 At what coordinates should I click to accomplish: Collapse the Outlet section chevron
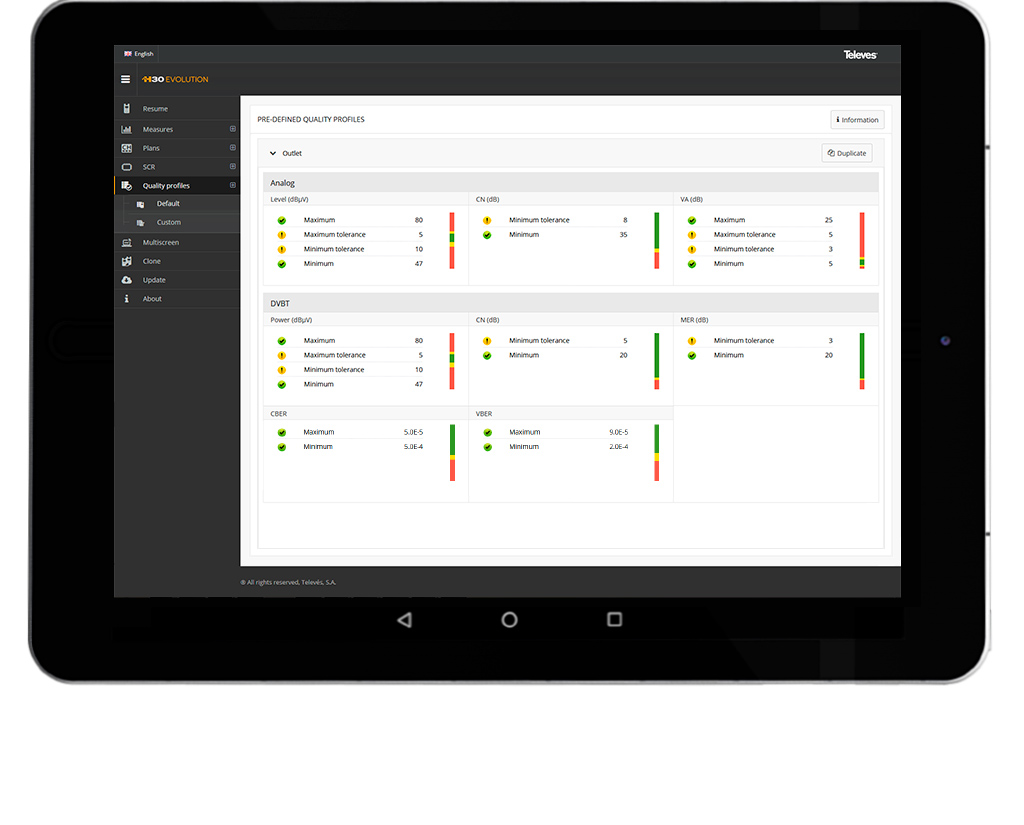(x=272, y=154)
